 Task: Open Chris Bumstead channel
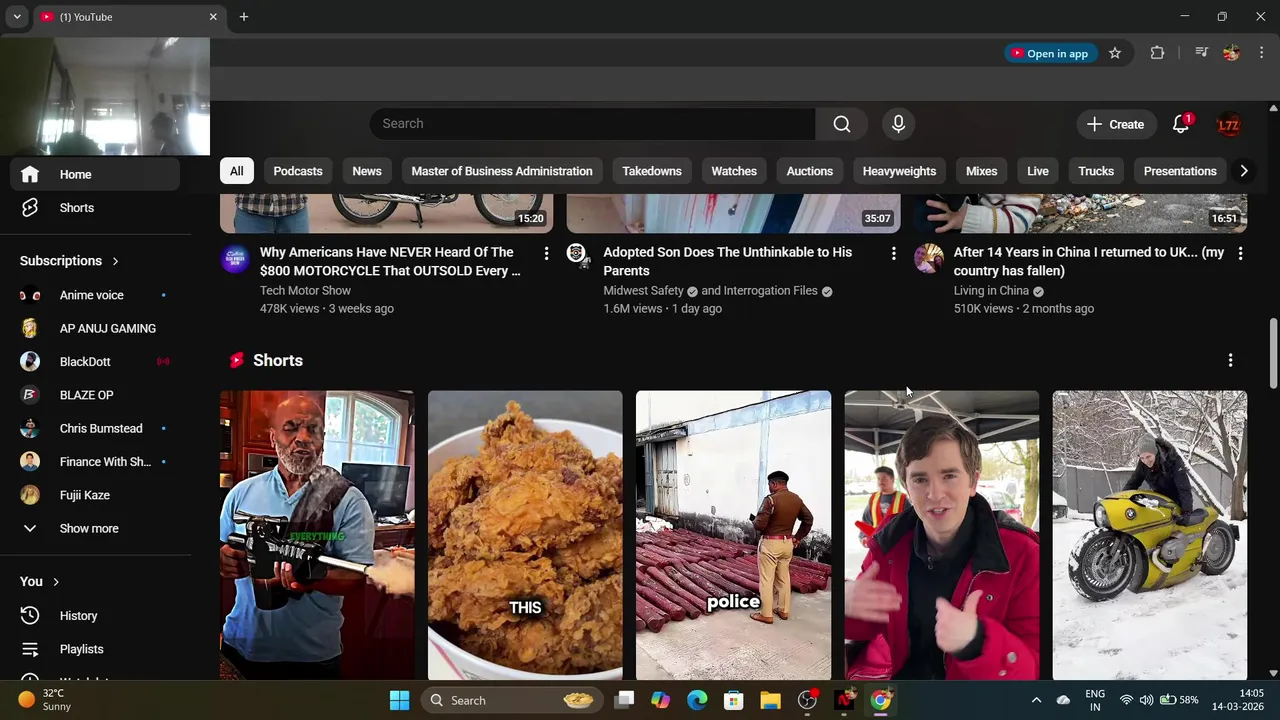tap(95, 428)
